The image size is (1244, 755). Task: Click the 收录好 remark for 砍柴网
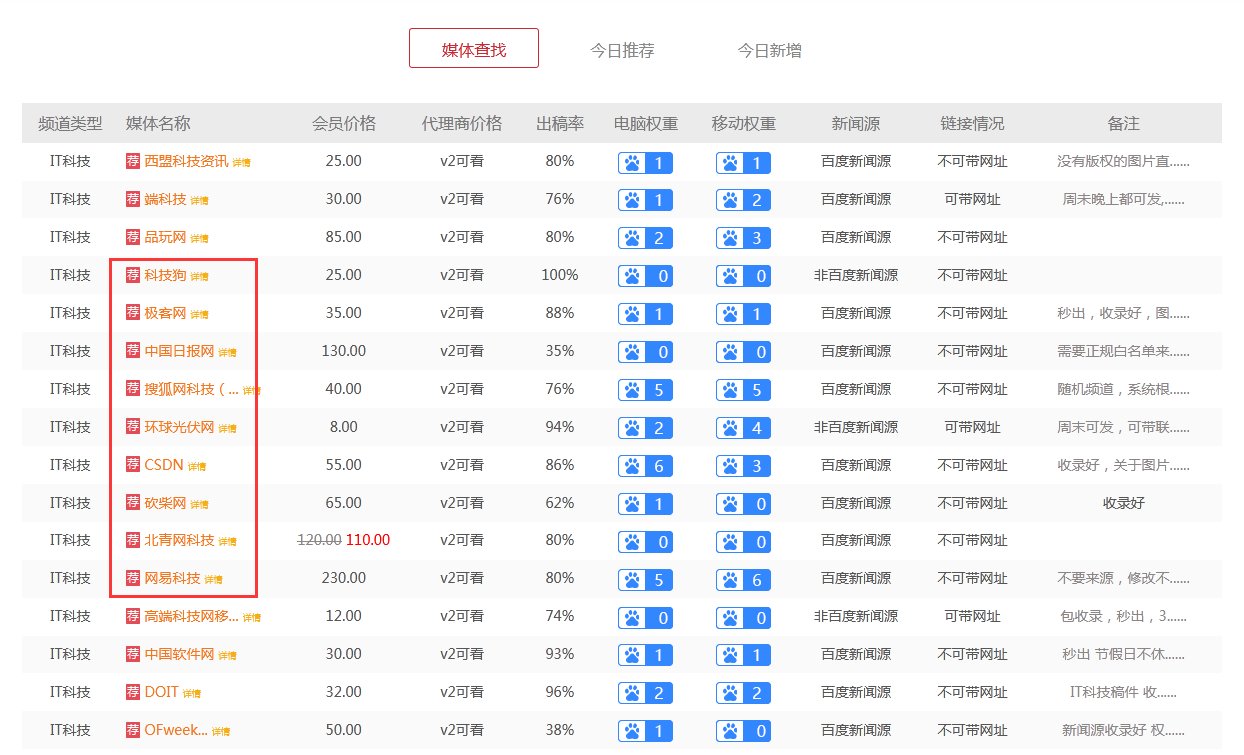(x=1124, y=502)
